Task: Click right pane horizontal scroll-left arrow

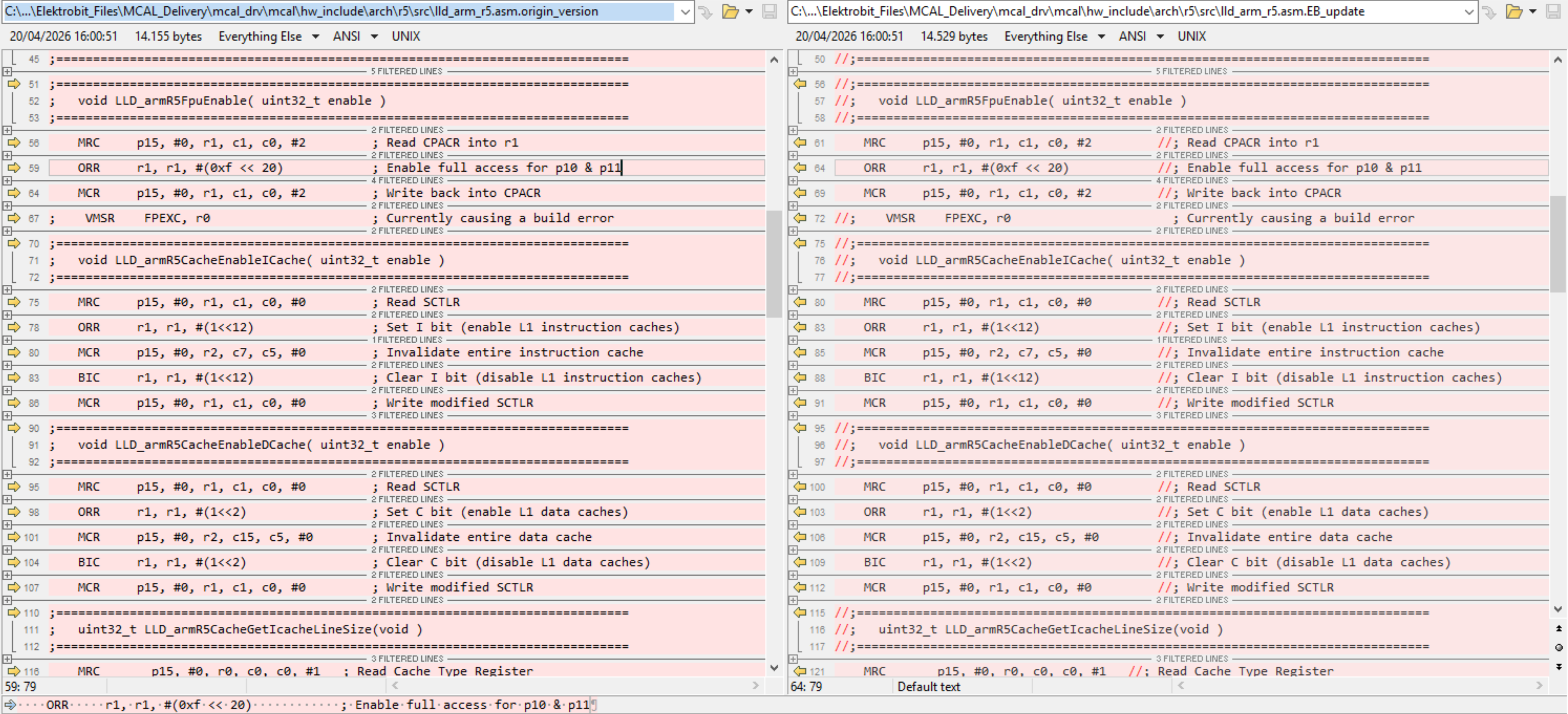Action: (x=1181, y=685)
